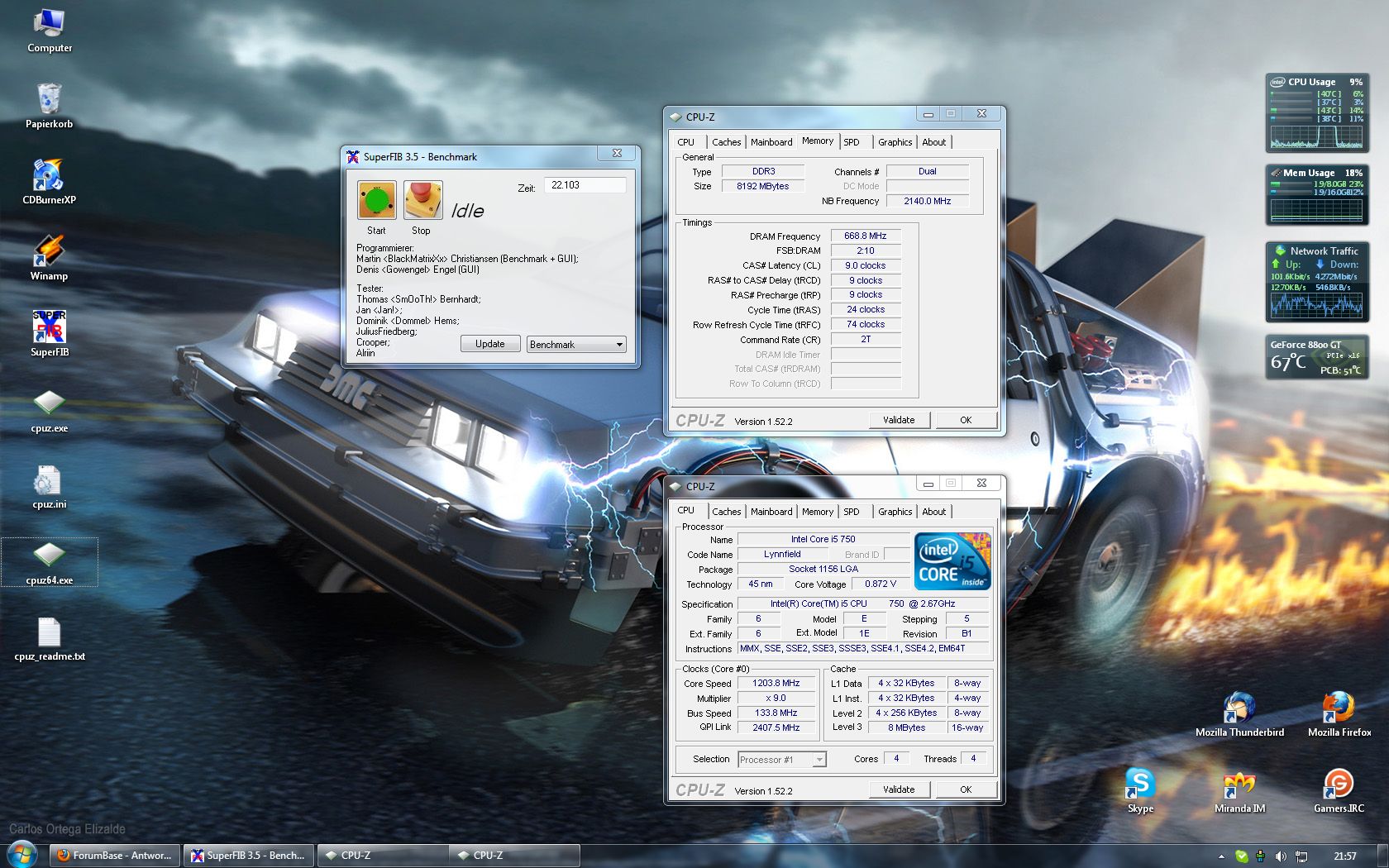Image resolution: width=1389 pixels, height=868 pixels.
Task: Click the Intel Core i5 logo in CPU-Z
Action: coord(952,561)
